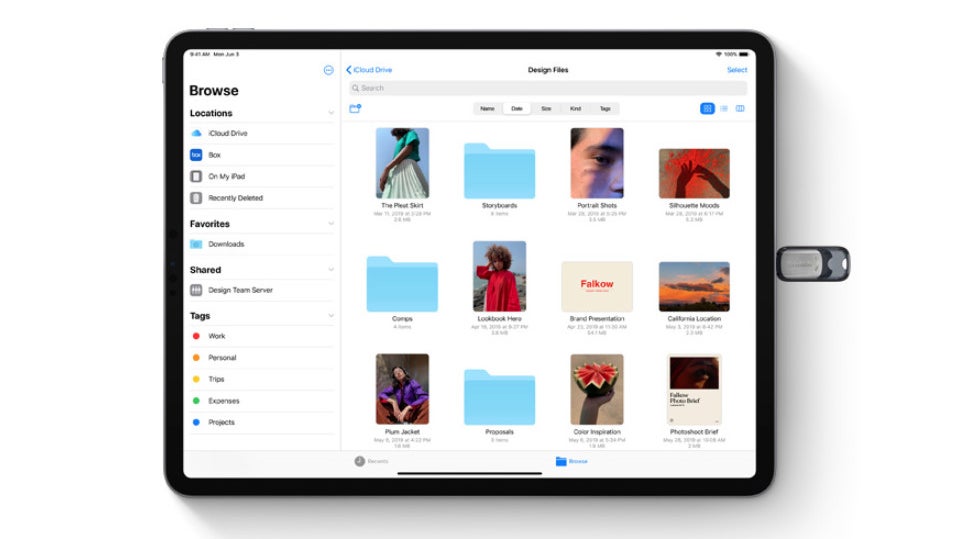Click the new folder icon

pyautogui.click(x=355, y=109)
